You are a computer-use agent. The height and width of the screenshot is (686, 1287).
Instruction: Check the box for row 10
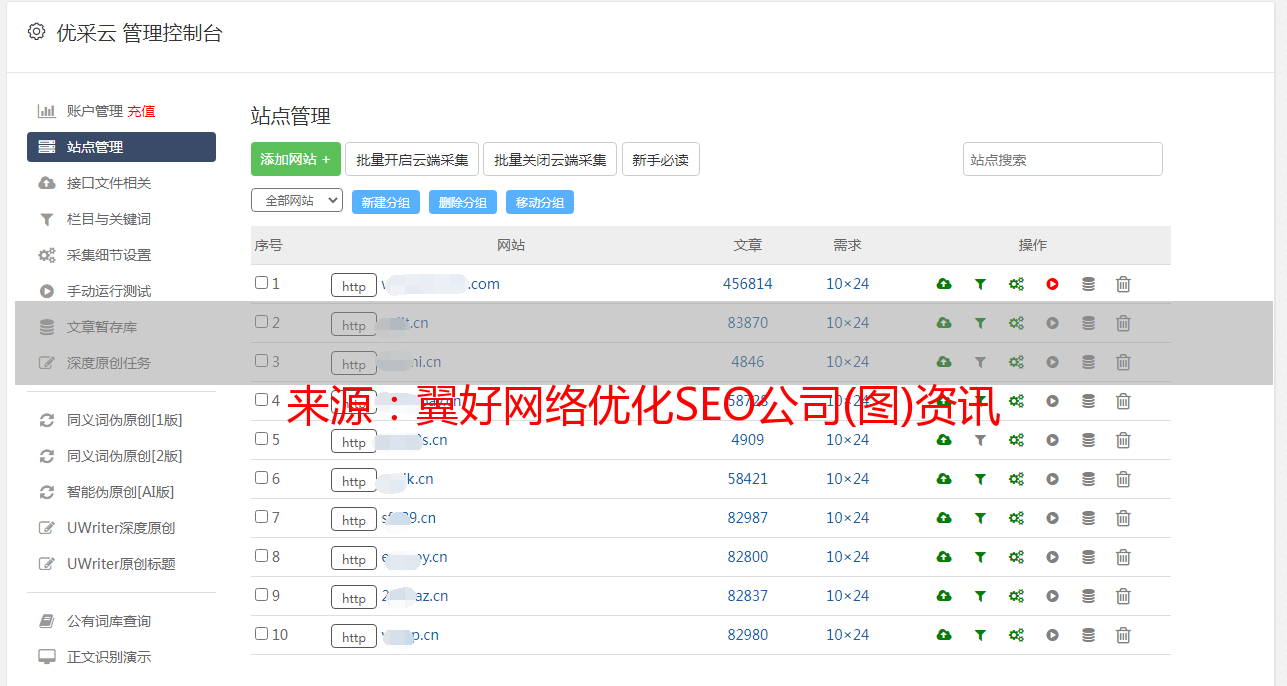pyautogui.click(x=261, y=634)
